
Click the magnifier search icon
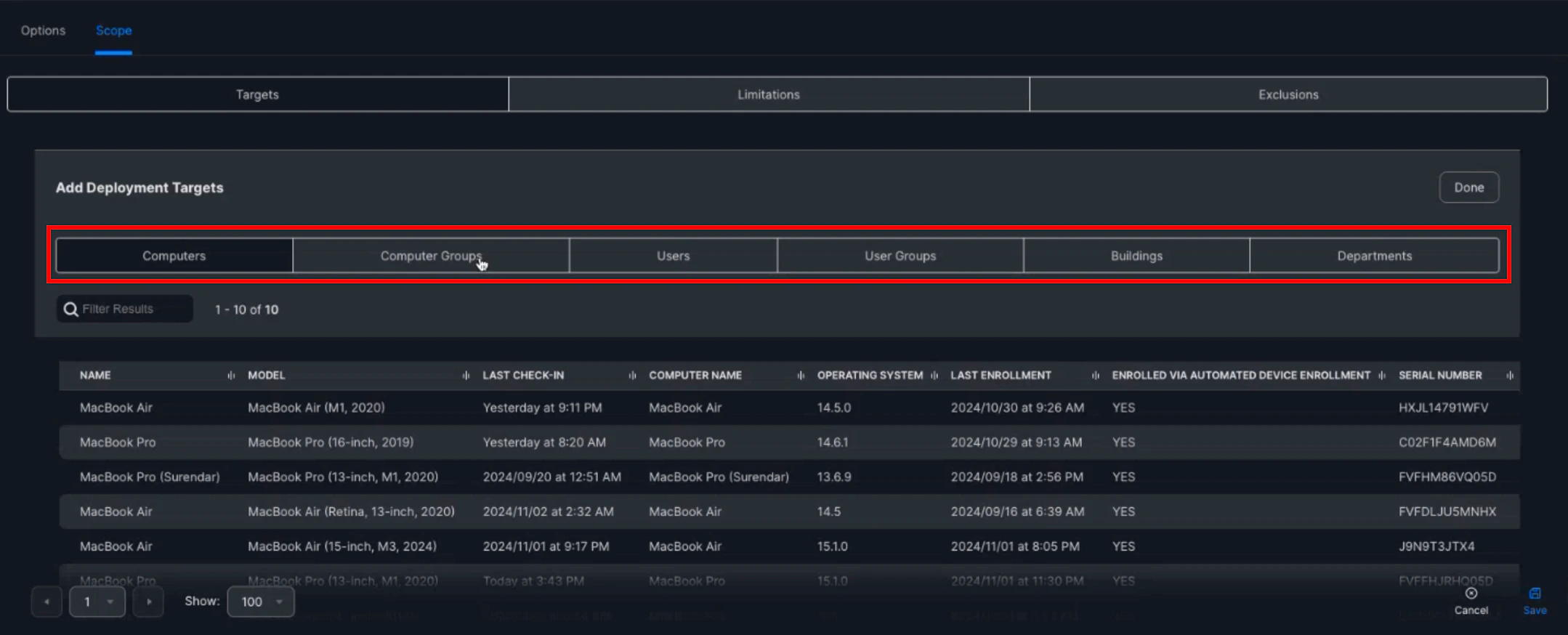(x=70, y=310)
